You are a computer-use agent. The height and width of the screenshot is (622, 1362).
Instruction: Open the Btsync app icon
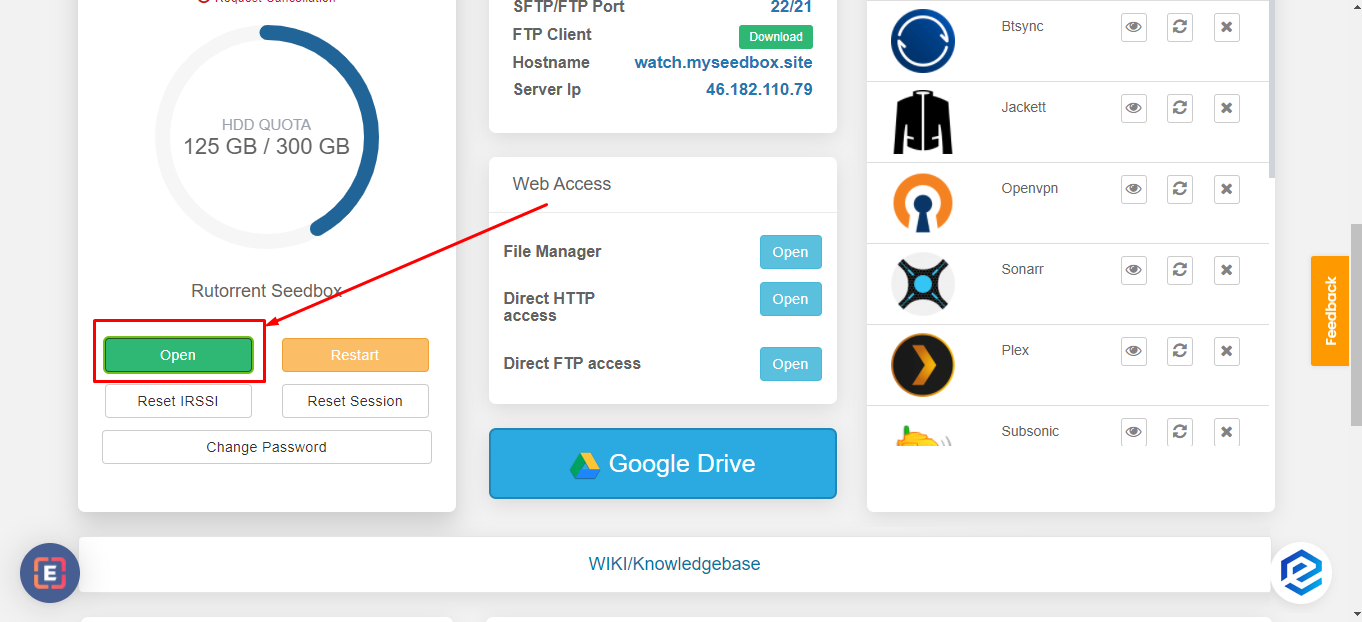[x=922, y=41]
